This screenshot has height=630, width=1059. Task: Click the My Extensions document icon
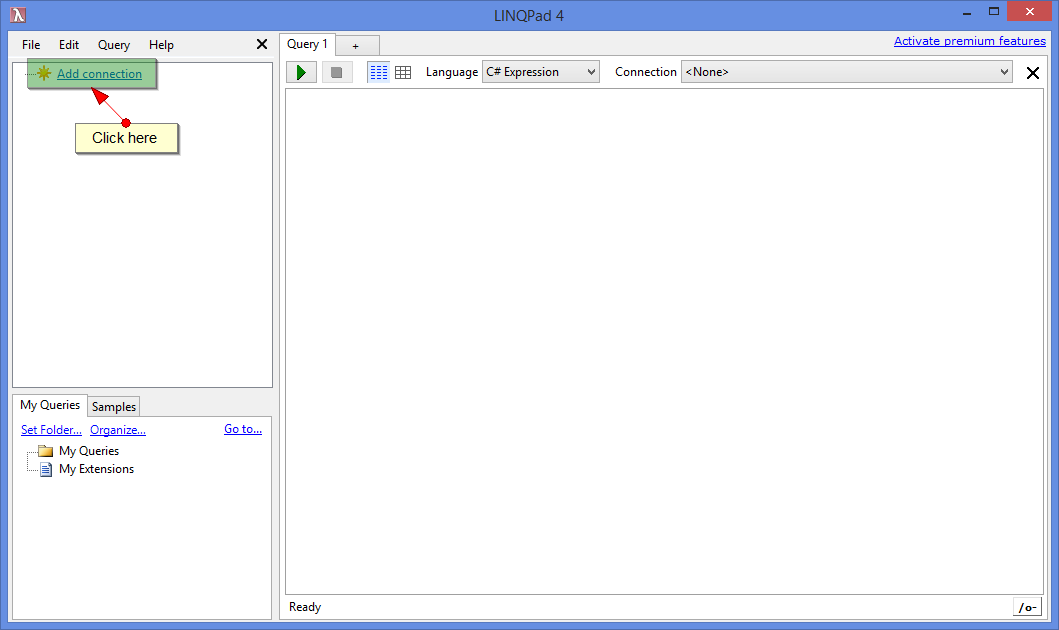click(x=46, y=469)
